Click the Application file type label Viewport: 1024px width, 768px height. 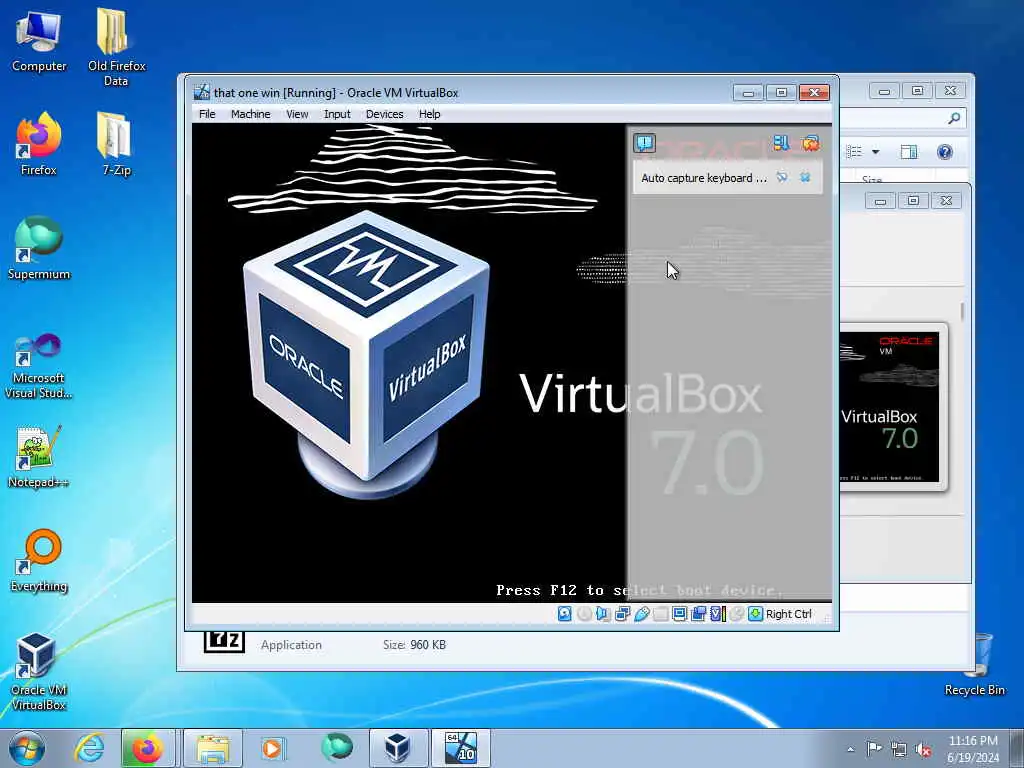(x=291, y=645)
